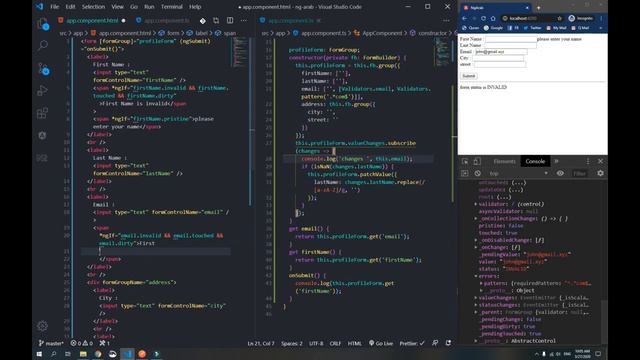Open the console context 'top' dropdown
This screenshot has height=360, width=640.
point(518,173)
